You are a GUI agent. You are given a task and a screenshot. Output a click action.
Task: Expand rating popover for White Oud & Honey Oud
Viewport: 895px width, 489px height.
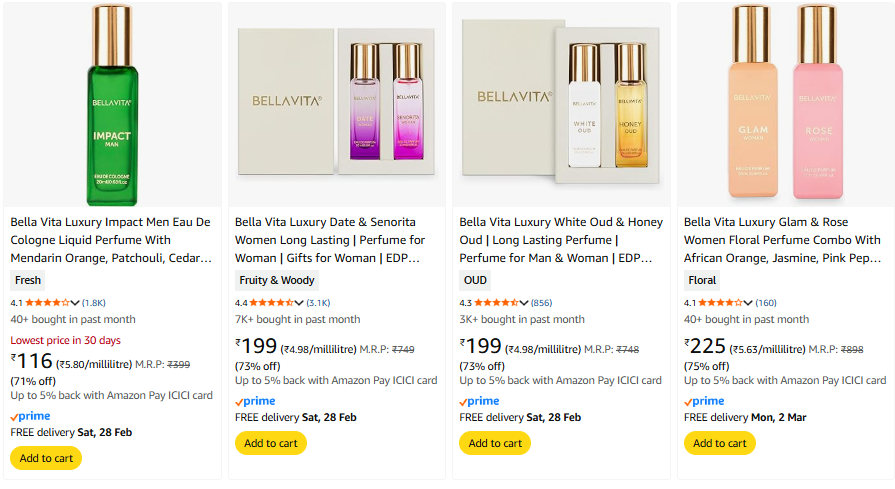click(x=523, y=302)
